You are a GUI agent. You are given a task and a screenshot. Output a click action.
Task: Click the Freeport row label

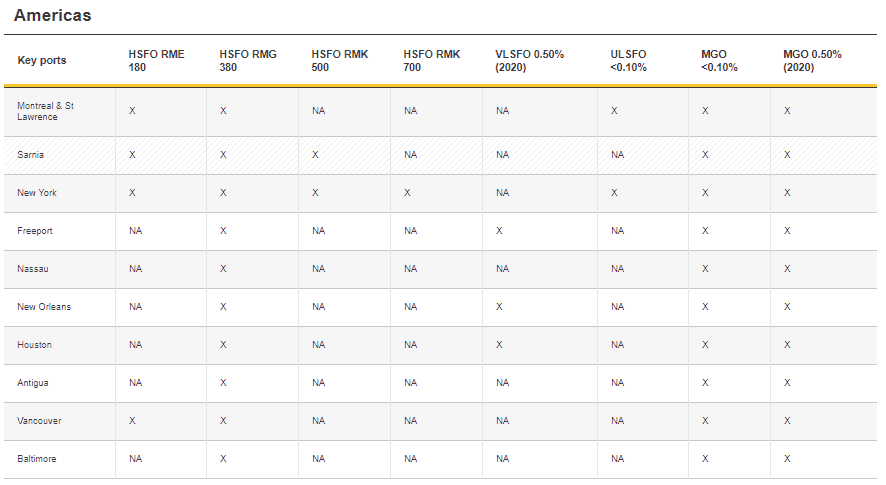click(x=34, y=231)
